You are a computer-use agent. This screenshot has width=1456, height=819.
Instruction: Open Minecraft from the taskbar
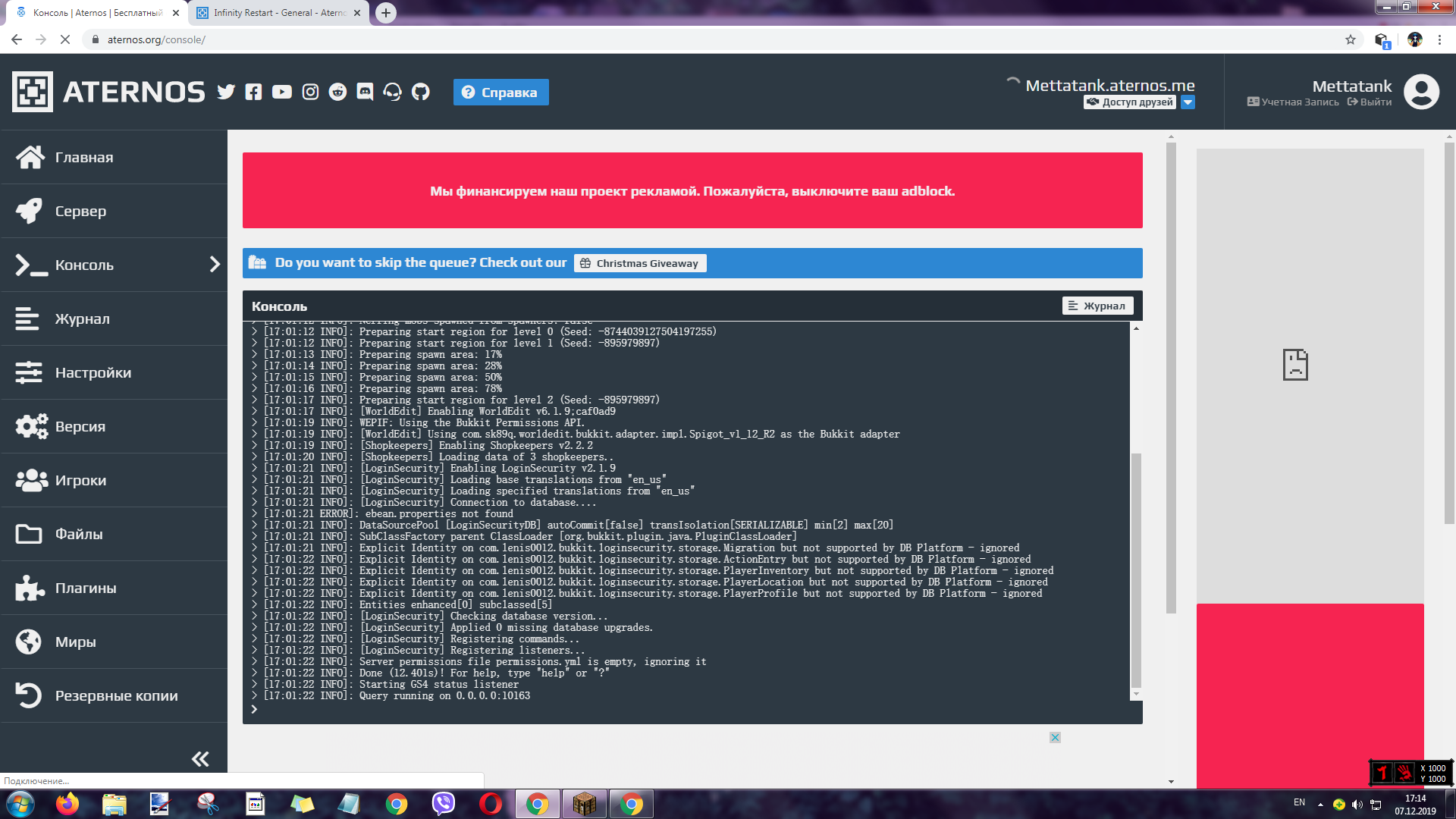coord(585,804)
